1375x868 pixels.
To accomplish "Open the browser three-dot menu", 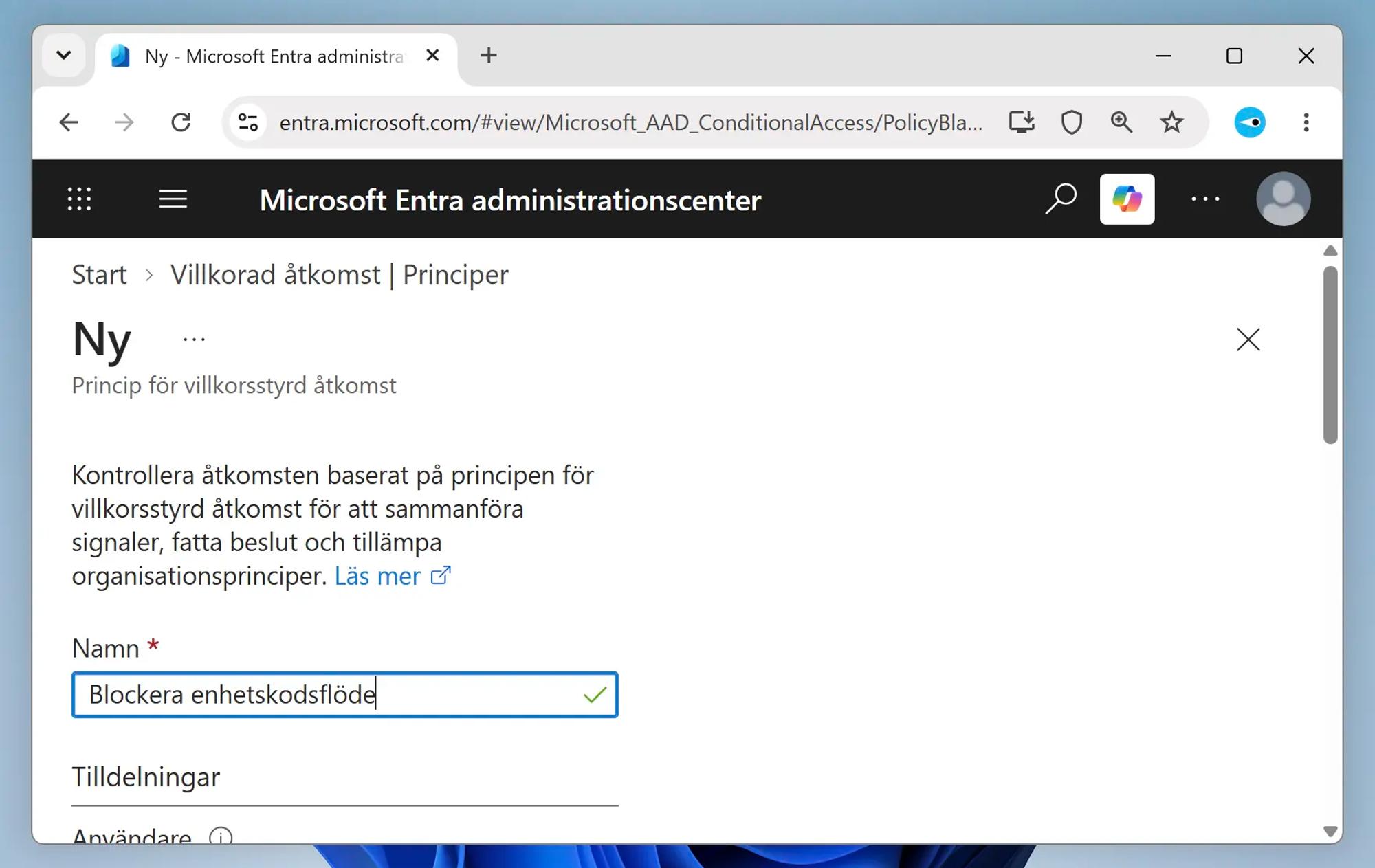I will tap(1306, 123).
